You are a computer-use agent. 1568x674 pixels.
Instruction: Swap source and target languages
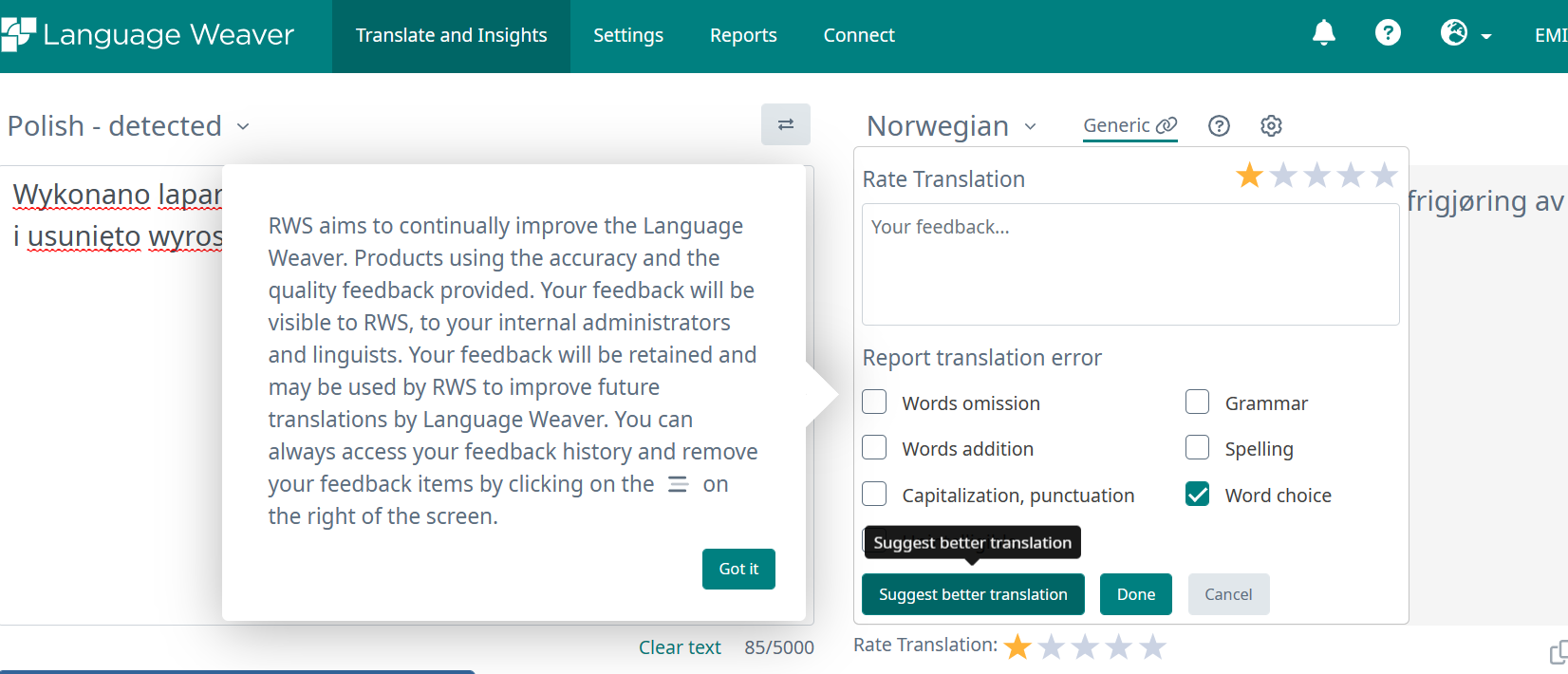[786, 124]
